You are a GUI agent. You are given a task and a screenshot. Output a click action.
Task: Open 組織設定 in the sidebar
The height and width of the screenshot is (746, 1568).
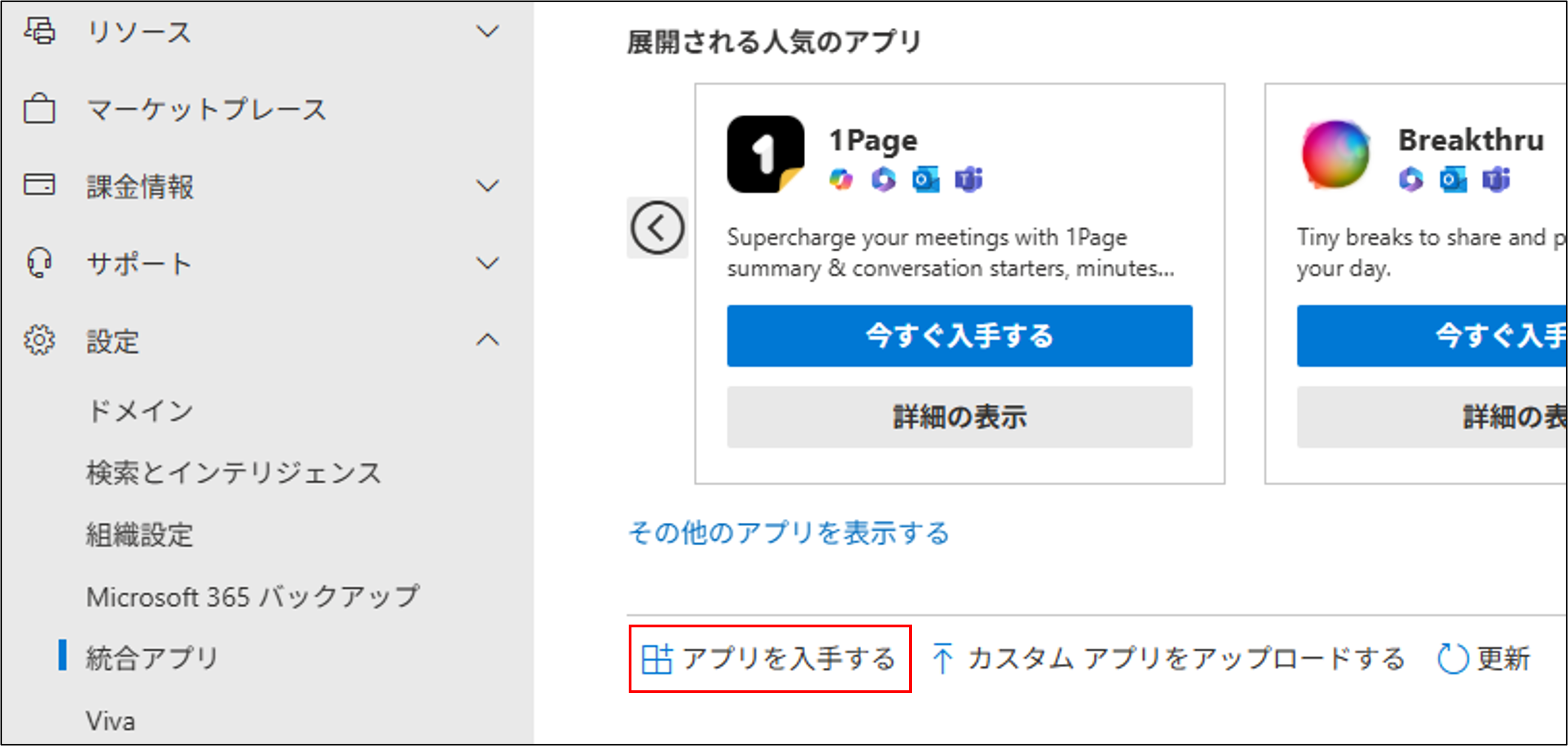[x=140, y=535]
